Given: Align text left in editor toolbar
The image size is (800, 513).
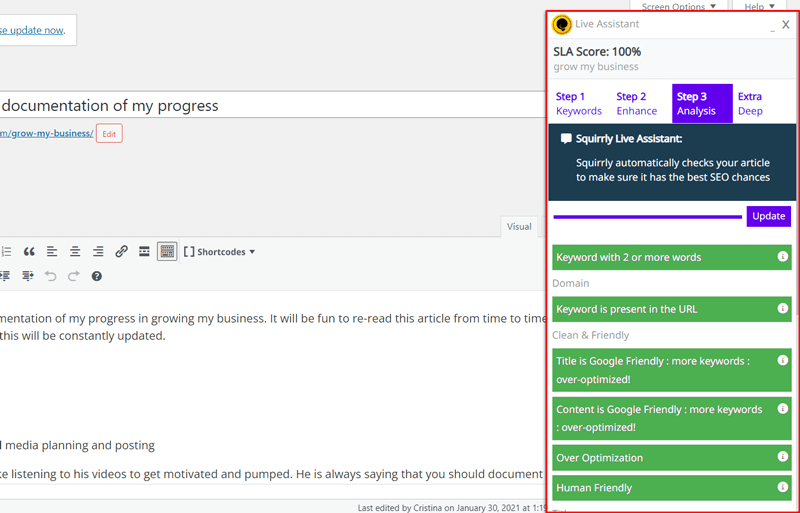Looking at the screenshot, I should [52, 252].
